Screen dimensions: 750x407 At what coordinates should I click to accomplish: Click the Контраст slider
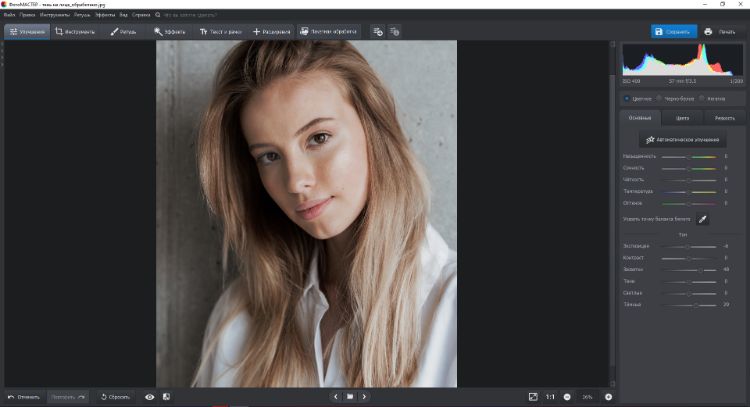pyautogui.click(x=689, y=258)
